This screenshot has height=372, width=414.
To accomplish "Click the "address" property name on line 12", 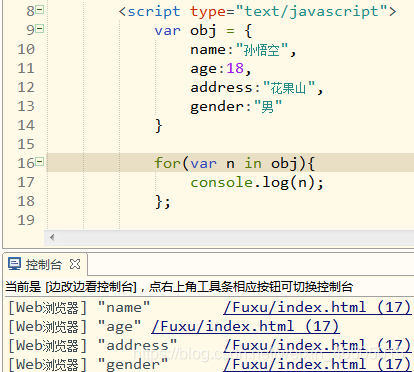I will [x=221, y=87].
